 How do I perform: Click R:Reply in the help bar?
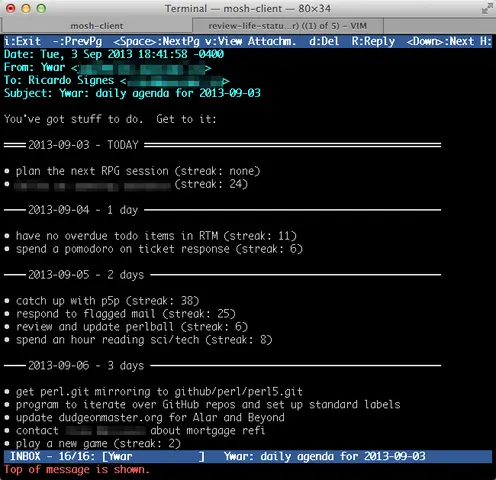coord(373,41)
